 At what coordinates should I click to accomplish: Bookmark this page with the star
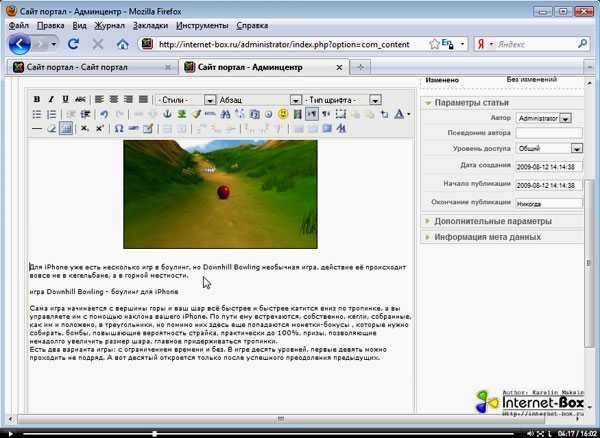[x=434, y=44]
